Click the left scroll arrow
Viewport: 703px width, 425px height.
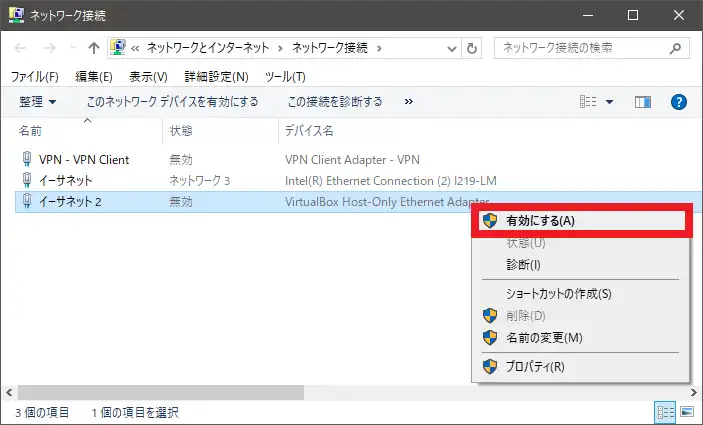pos(9,392)
